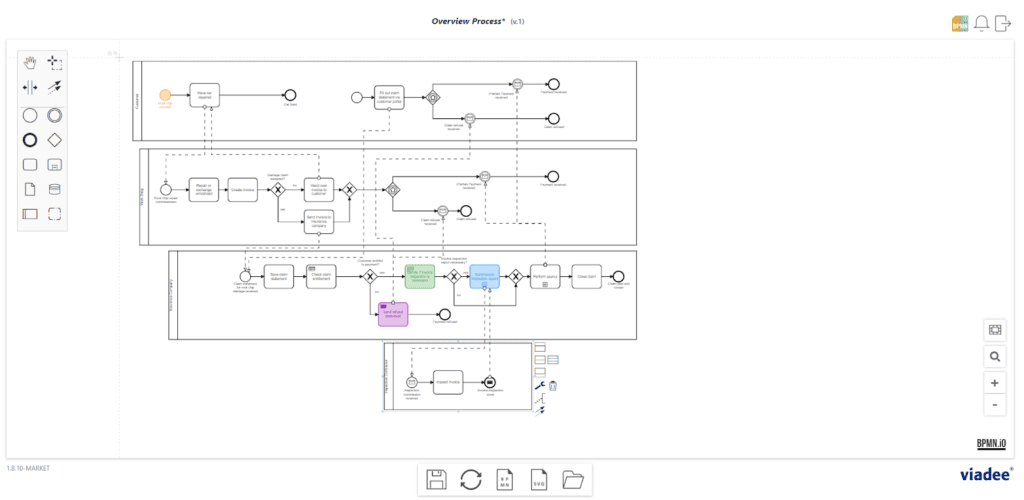Delete the selected pool via trash icon
The image size is (1024, 500).
point(552,386)
